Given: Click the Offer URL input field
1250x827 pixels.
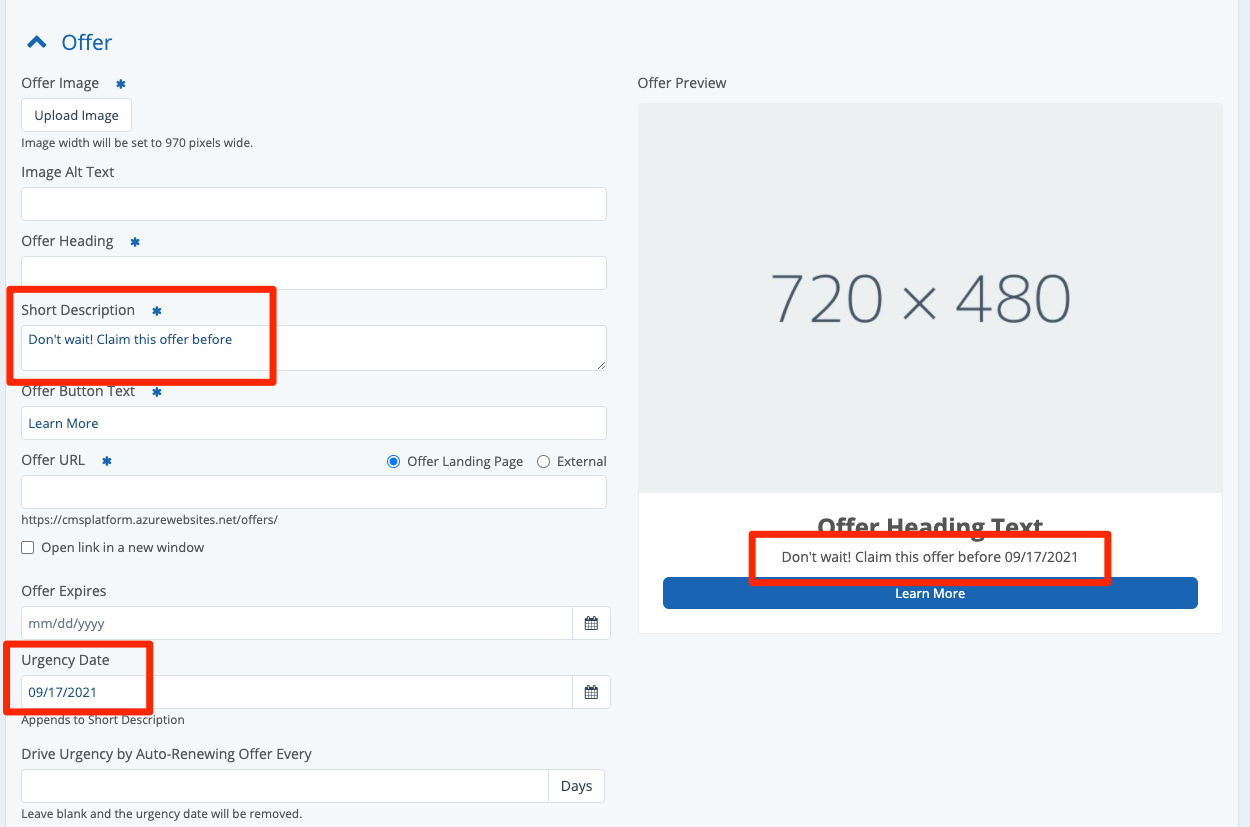Looking at the screenshot, I should point(313,492).
